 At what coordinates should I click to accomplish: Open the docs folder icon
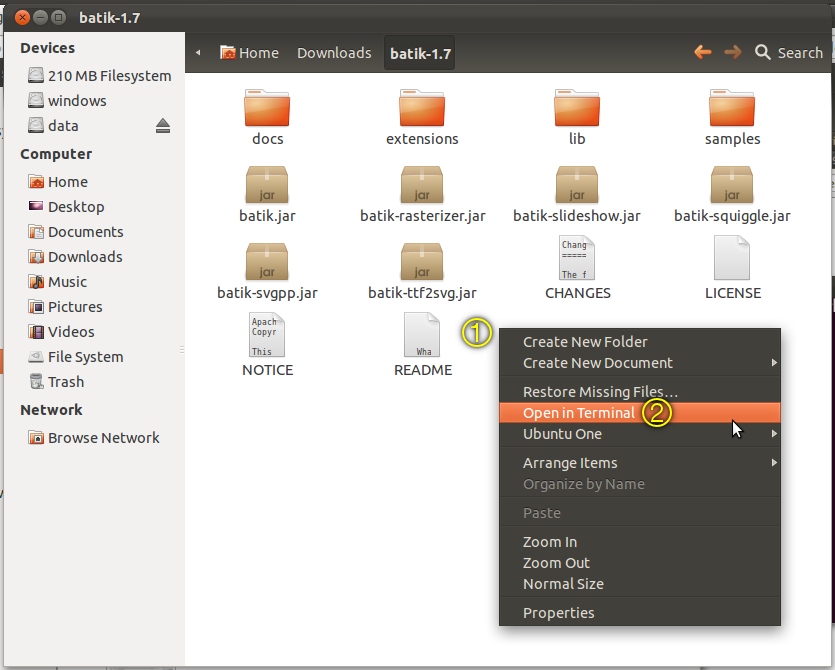click(267, 108)
